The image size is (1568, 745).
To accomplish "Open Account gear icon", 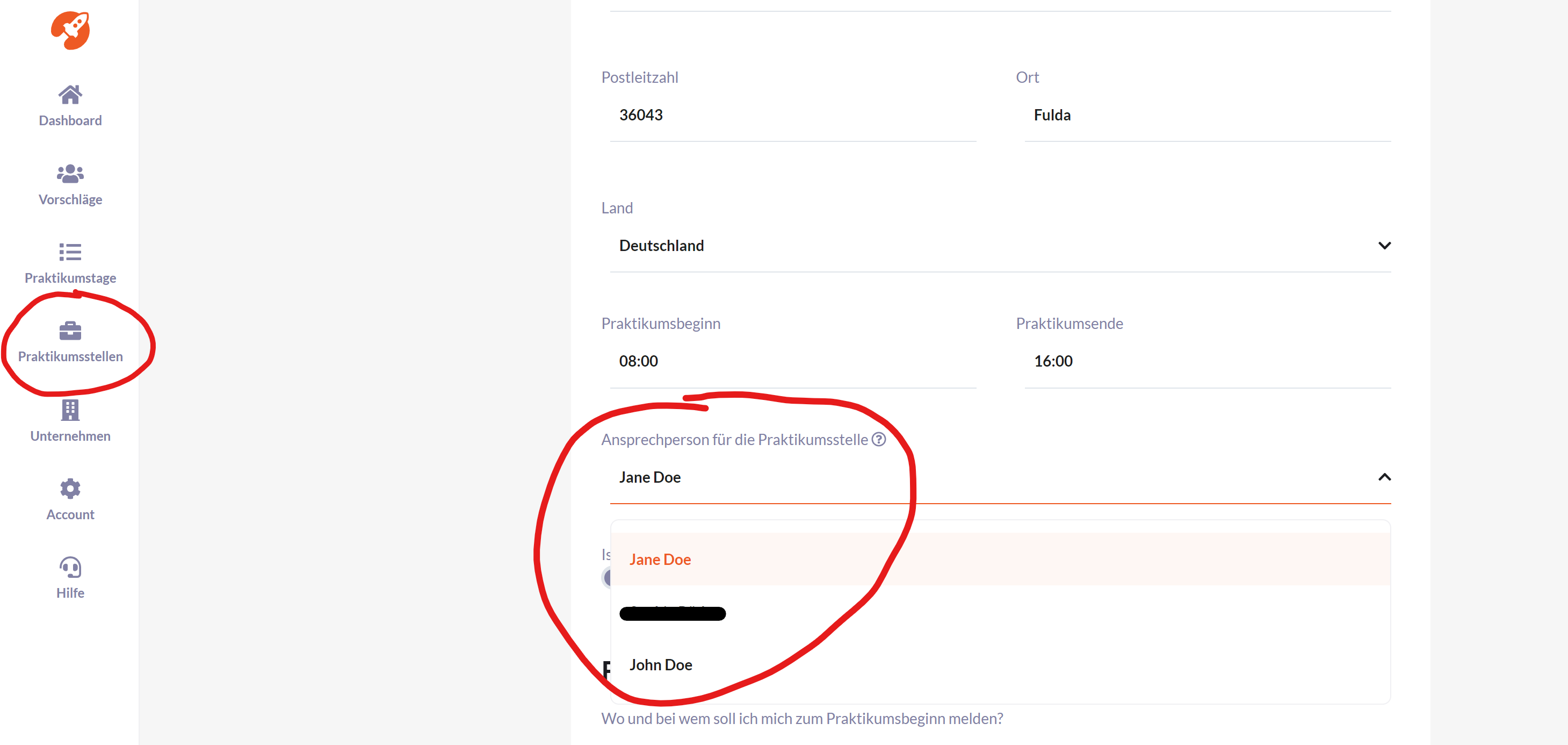I will [x=70, y=489].
